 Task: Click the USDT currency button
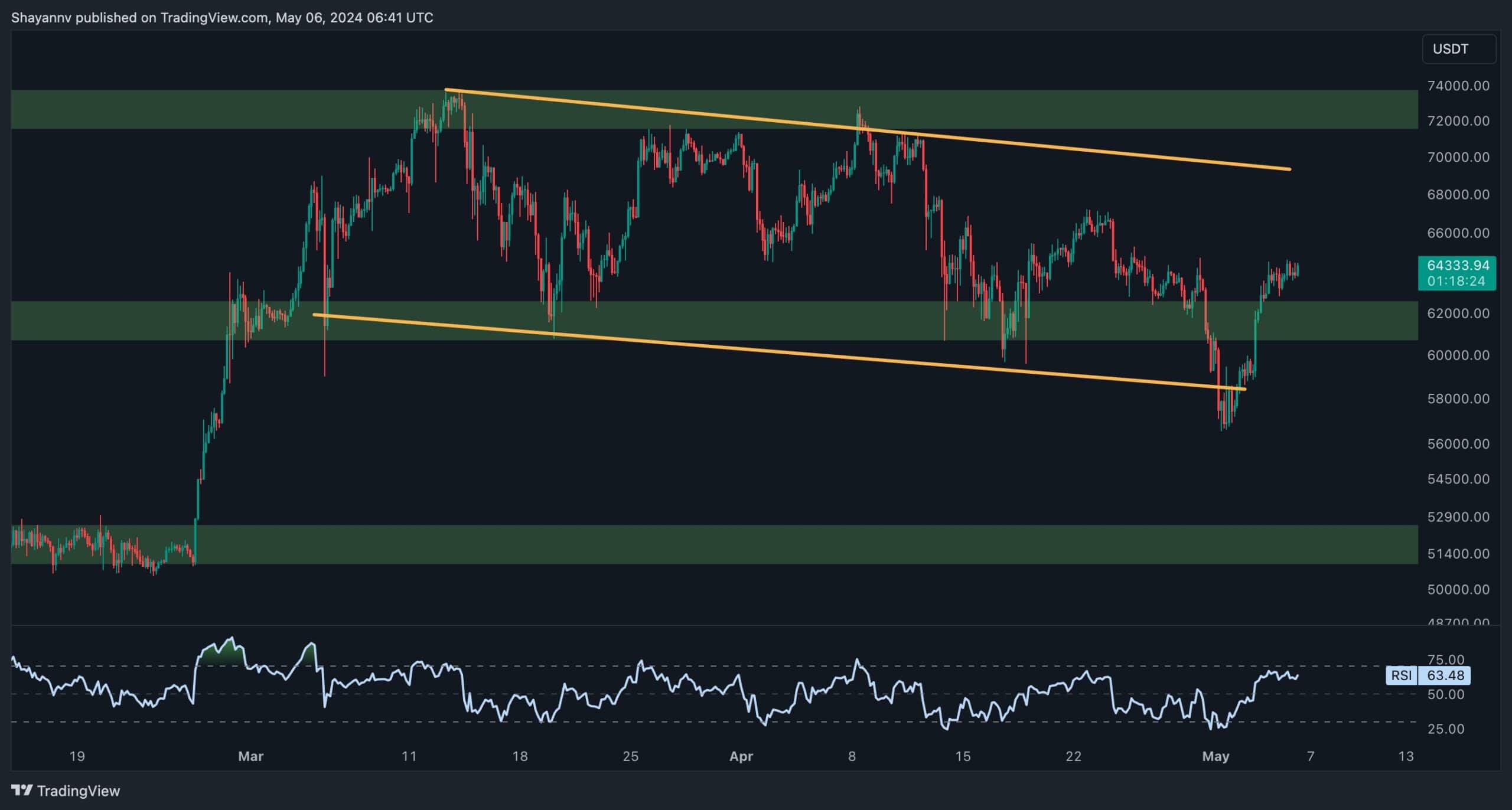pyautogui.click(x=1459, y=49)
